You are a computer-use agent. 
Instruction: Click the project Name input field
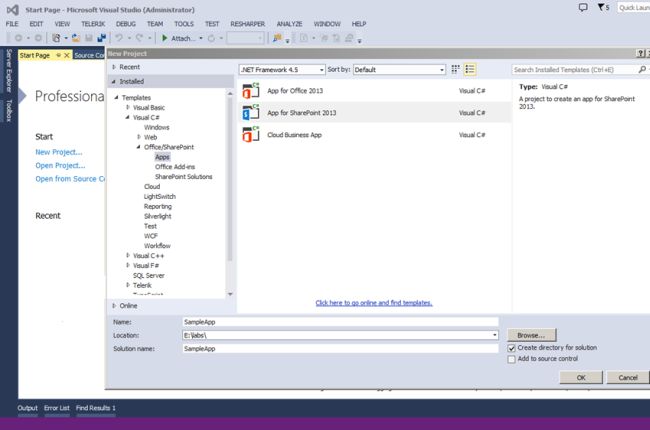340,322
